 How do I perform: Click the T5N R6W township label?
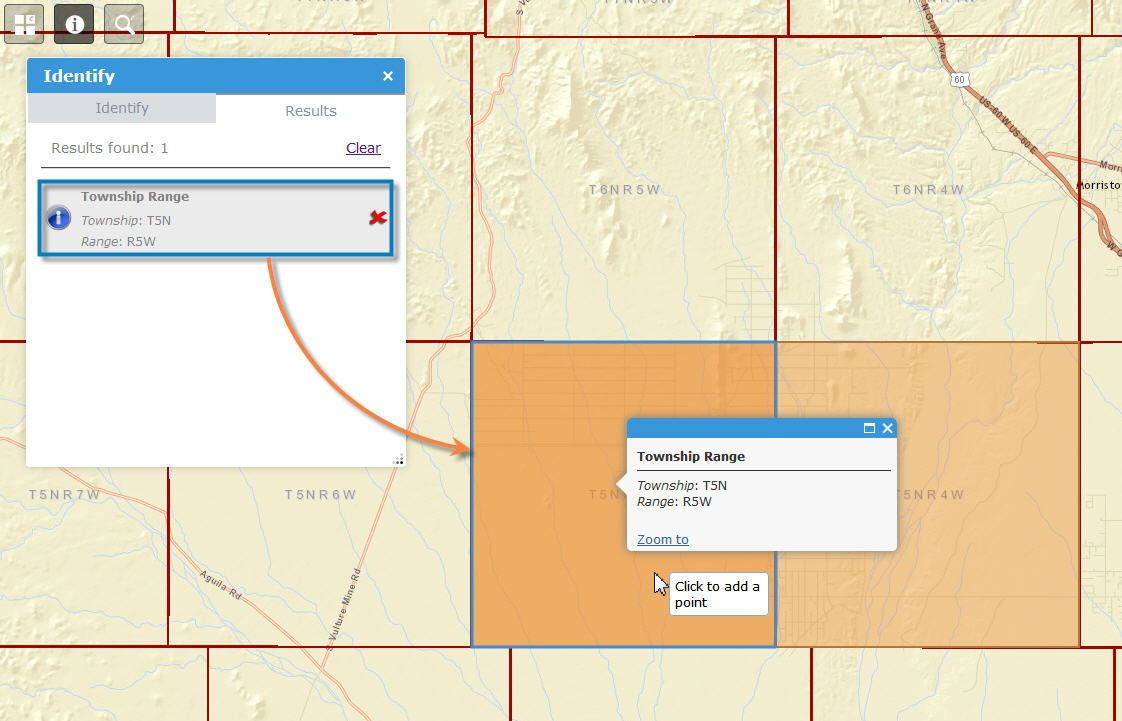(320, 494)
